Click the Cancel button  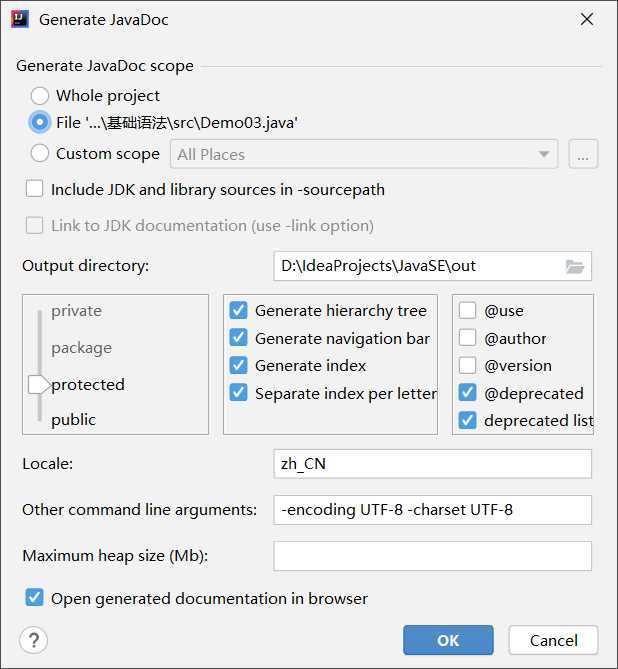(553, 640)
